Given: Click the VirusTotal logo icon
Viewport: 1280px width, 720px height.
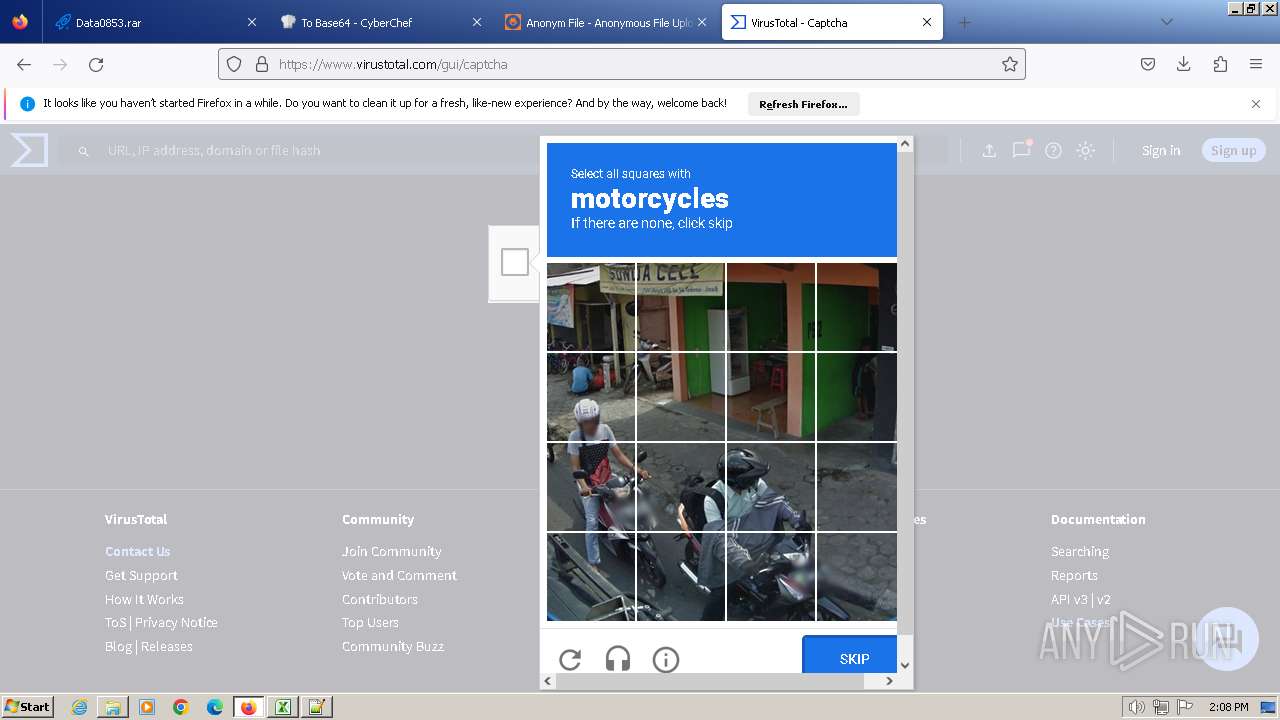Looking at the screenshot, I should point(29,150).
